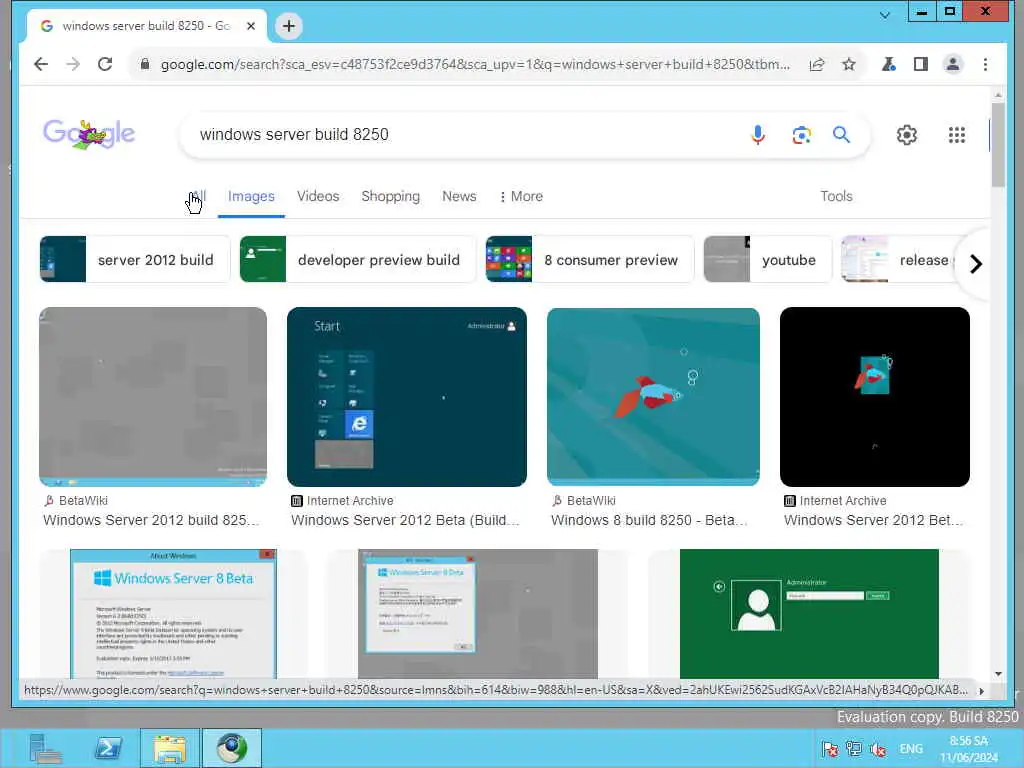Close the windows server build 8250 tab
The image size is (1024, 768).
tap(251, 26)
